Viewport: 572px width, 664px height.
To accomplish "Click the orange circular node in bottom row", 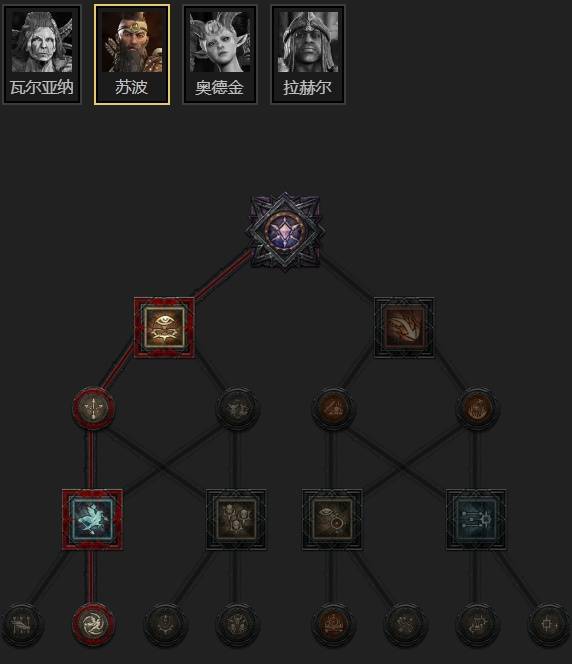I will click(x=333, y=624).
